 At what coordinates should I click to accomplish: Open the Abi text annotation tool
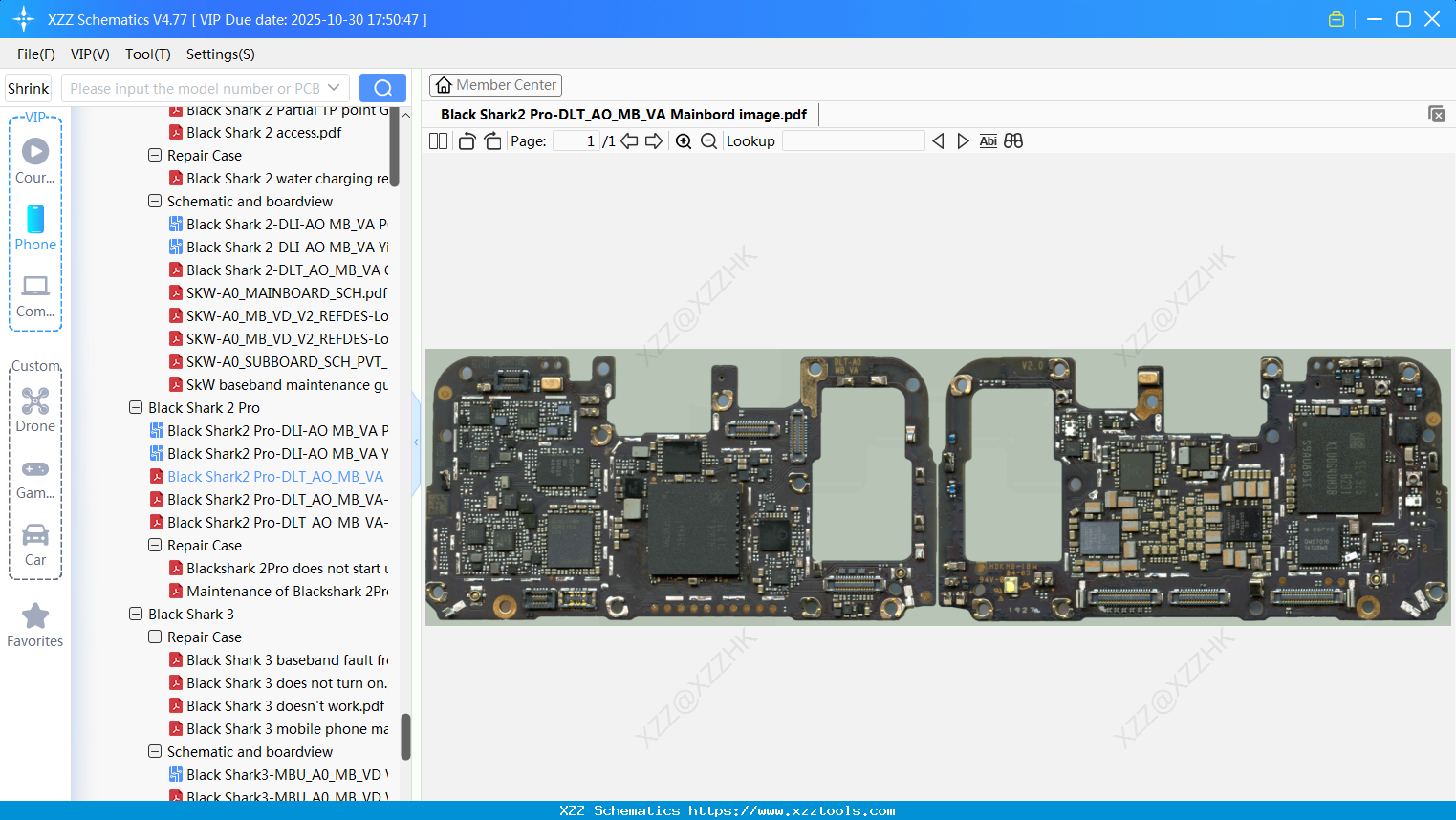(988, 140)
